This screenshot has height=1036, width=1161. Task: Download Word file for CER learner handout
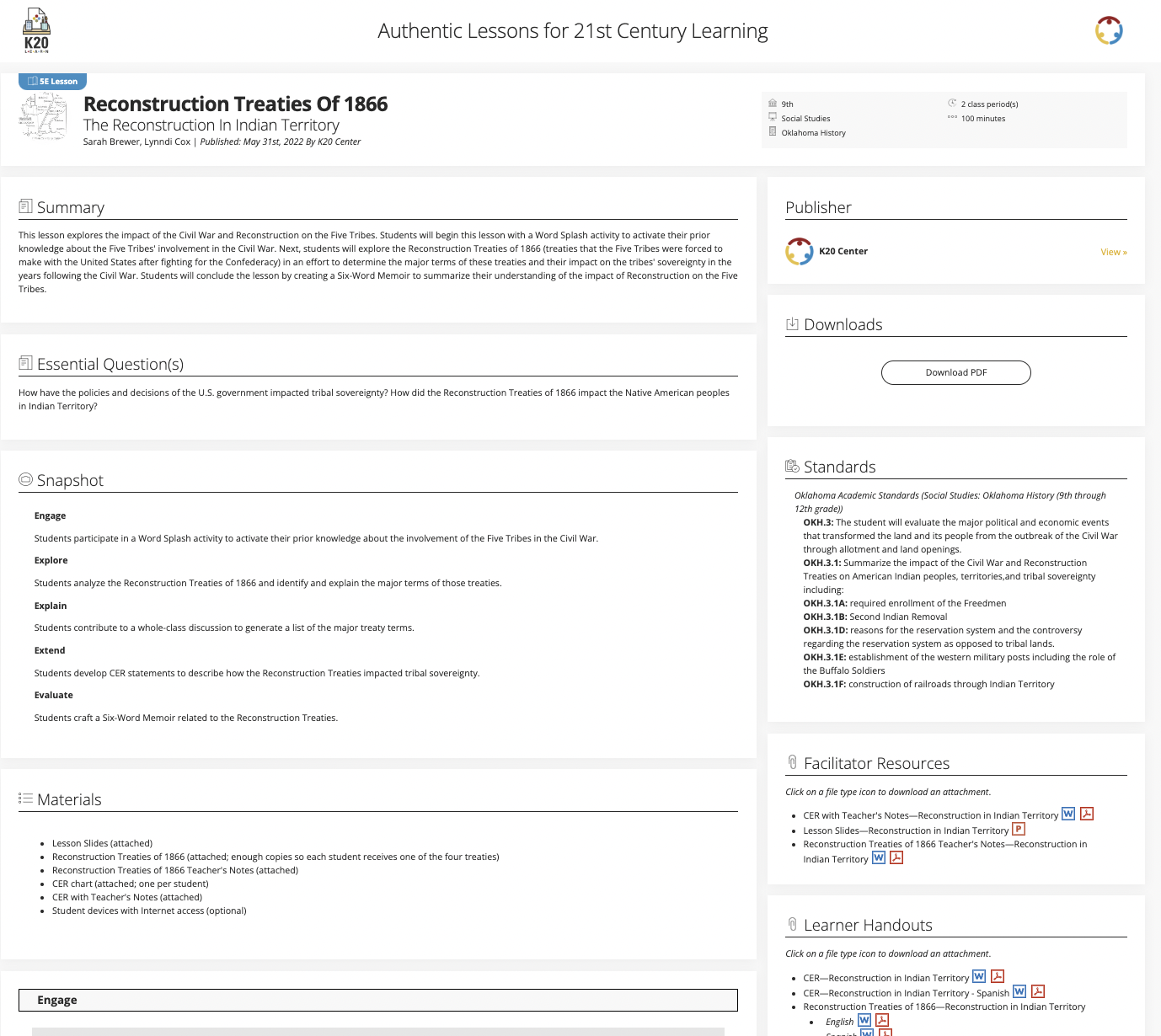(x=978, y=977)
